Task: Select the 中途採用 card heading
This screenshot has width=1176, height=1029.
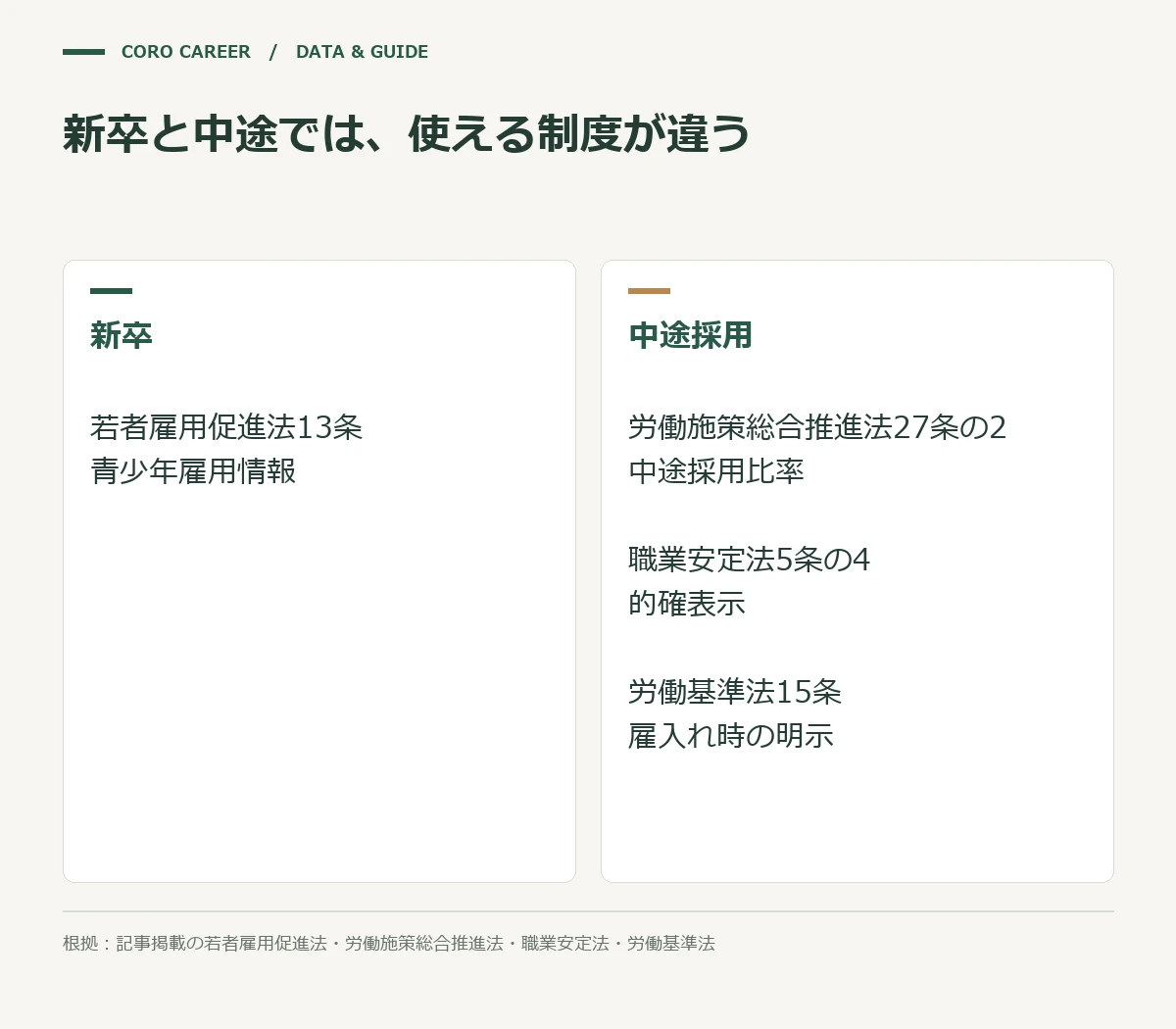Action: [691, 335]
